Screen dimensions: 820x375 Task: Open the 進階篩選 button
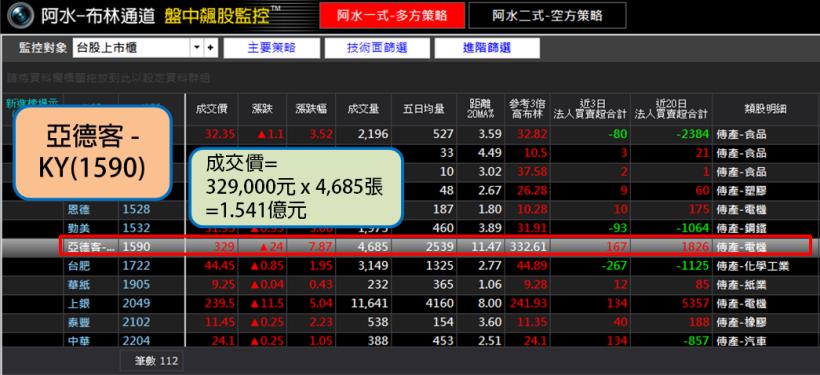pos(487,48)
